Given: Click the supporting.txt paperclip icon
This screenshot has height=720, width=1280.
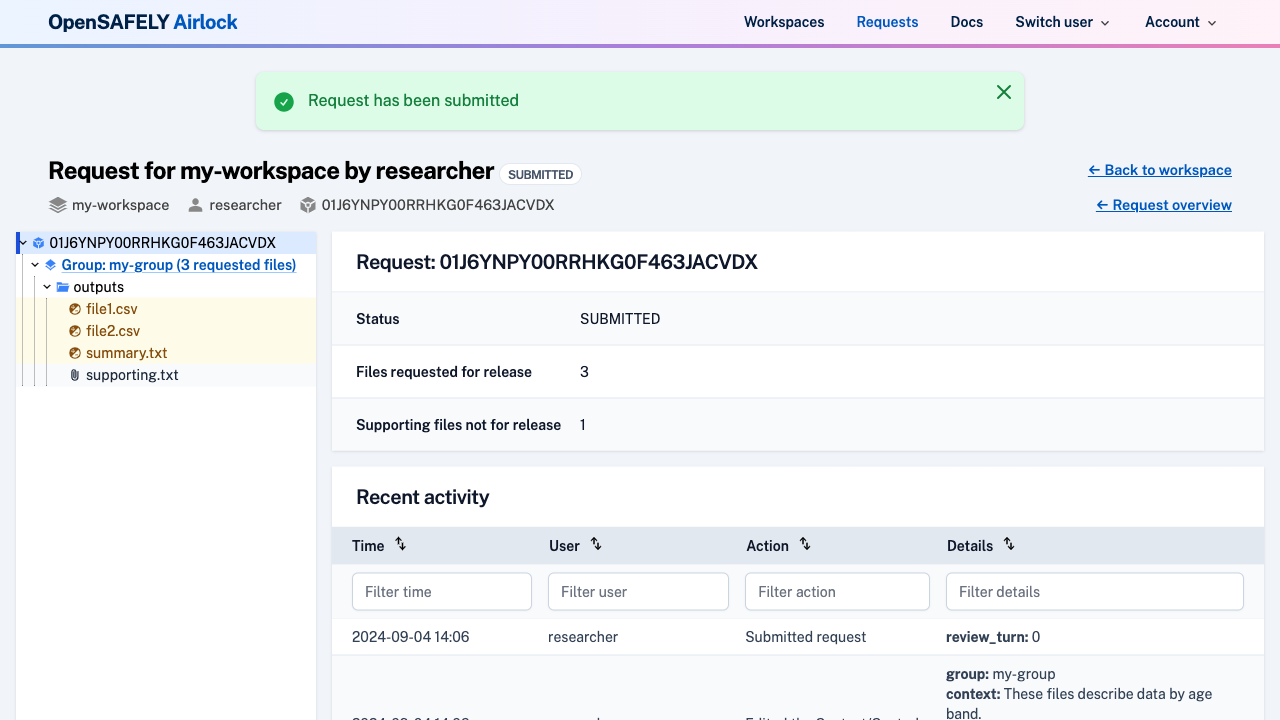Looking at the screenshot, I should click(75, 375).
